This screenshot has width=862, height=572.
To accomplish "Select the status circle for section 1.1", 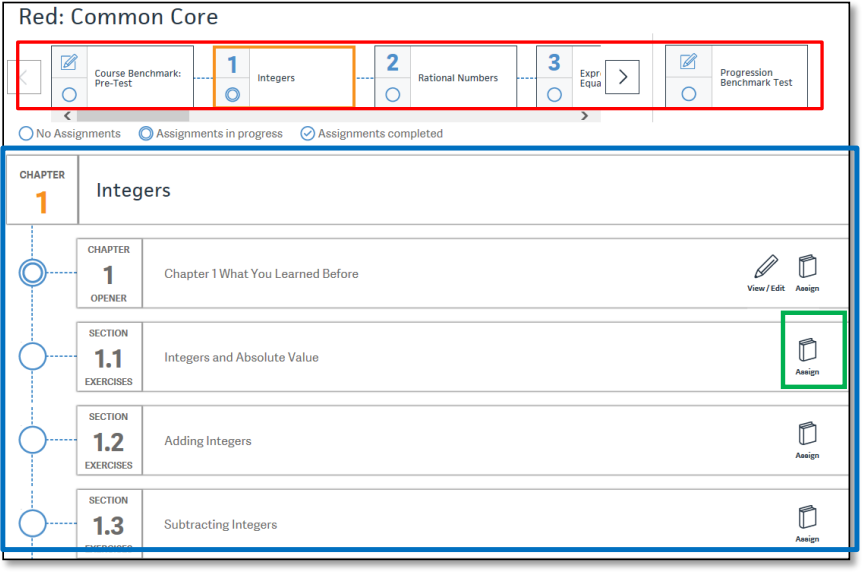I will tap(33, 356).
